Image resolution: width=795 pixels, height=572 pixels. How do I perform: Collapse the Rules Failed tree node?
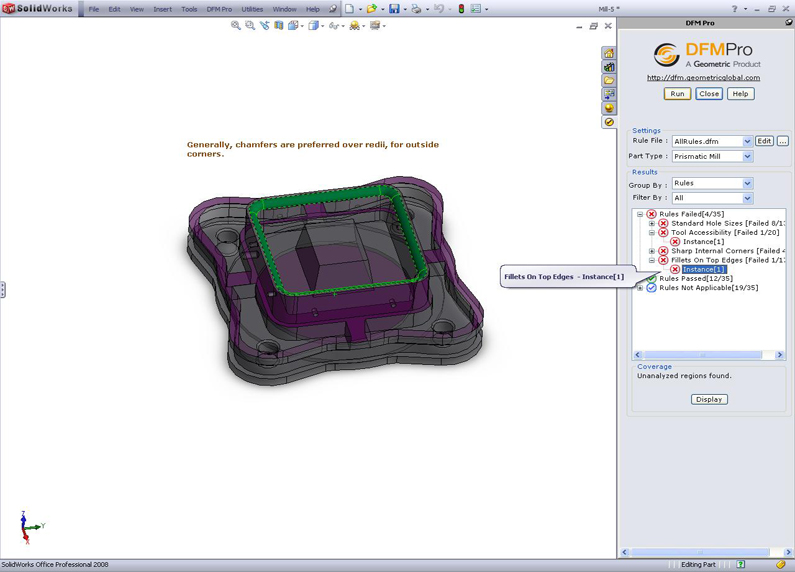pos(640,214)
